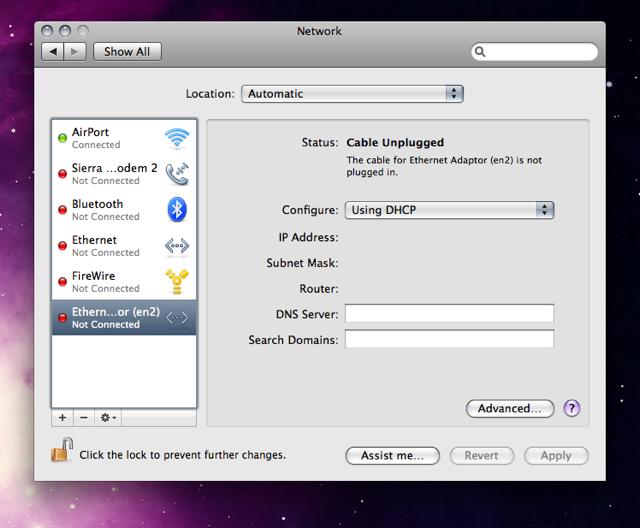Screen dimensions: 640x528
Task: Open the Configure Using DHCP dropdown
Action: [449, 210]
